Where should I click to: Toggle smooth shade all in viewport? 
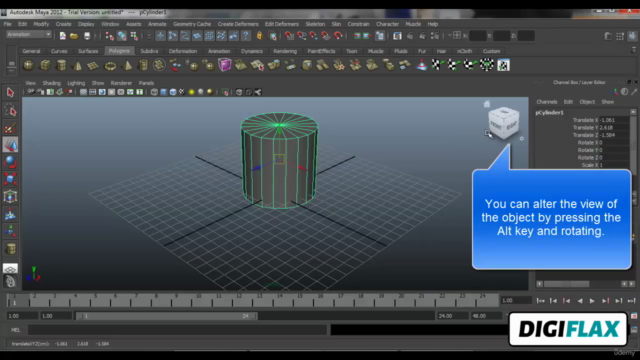point(164,92)
